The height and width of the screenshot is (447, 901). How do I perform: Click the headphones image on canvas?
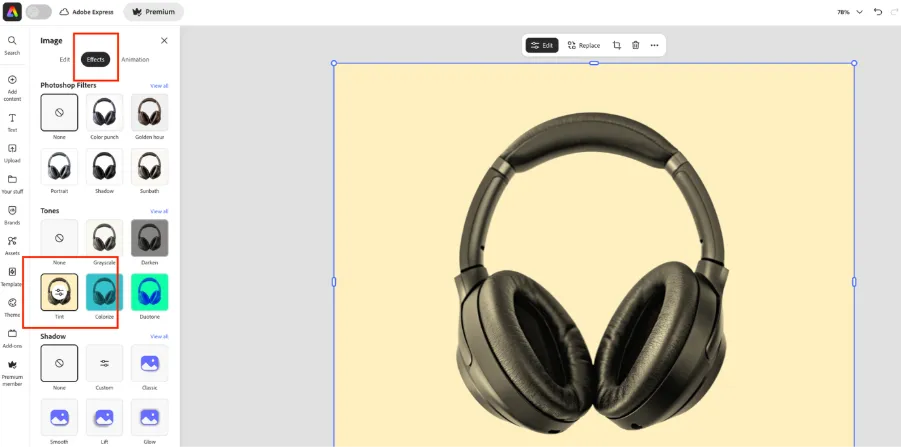click(x=592, y=274)
